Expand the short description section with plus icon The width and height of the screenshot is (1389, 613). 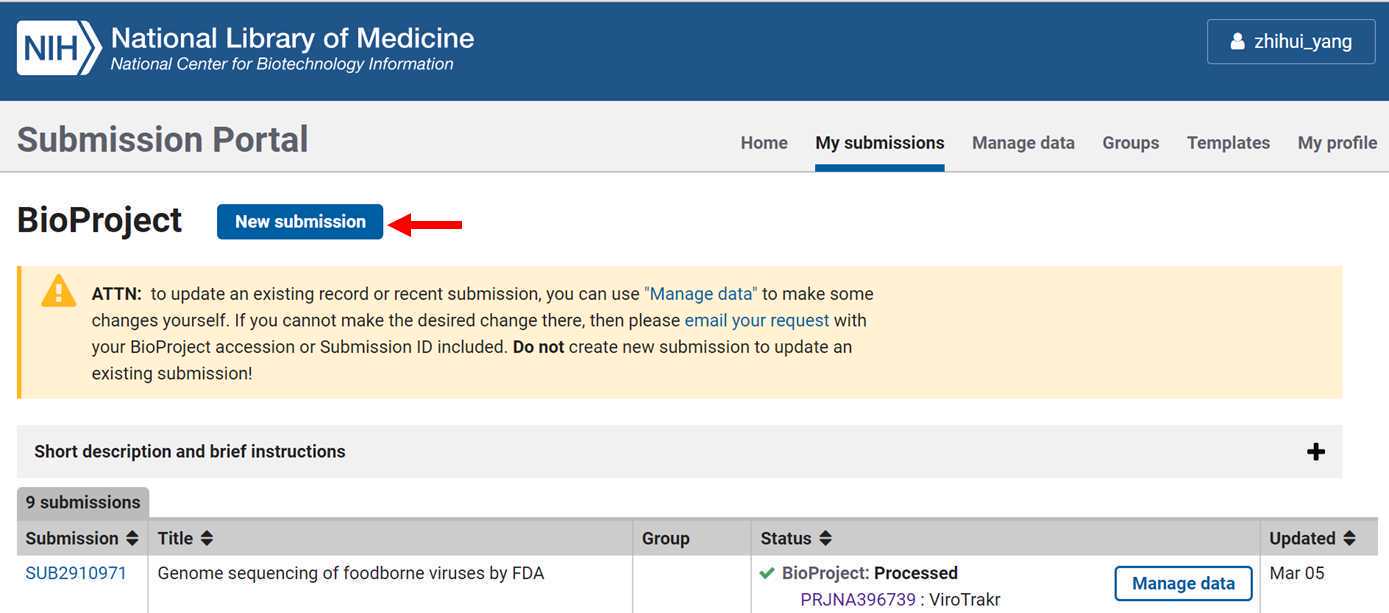[1316, 452]
